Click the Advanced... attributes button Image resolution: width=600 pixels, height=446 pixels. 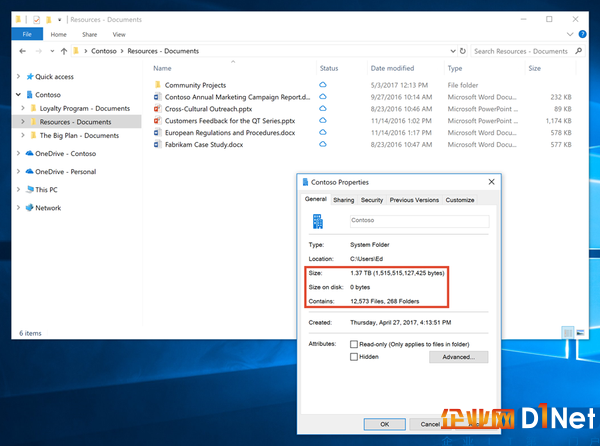[x=458, y=357]
